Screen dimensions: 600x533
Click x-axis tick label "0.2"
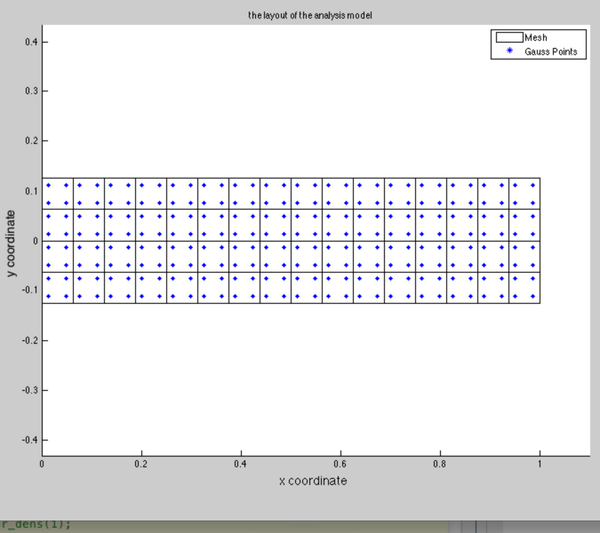click(141, 464)
